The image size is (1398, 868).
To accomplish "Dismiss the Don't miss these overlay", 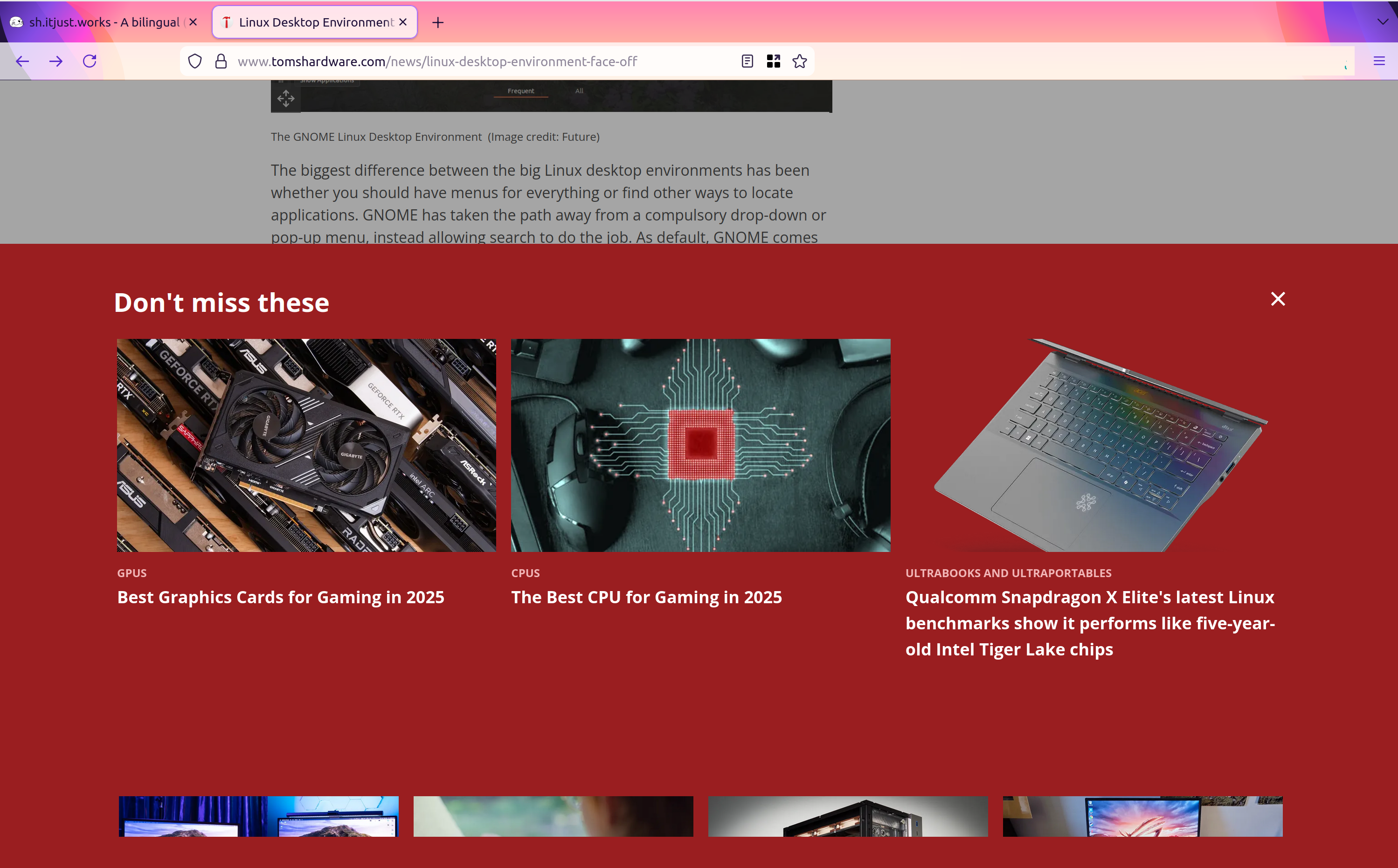I will click(x=1277, y=299).
